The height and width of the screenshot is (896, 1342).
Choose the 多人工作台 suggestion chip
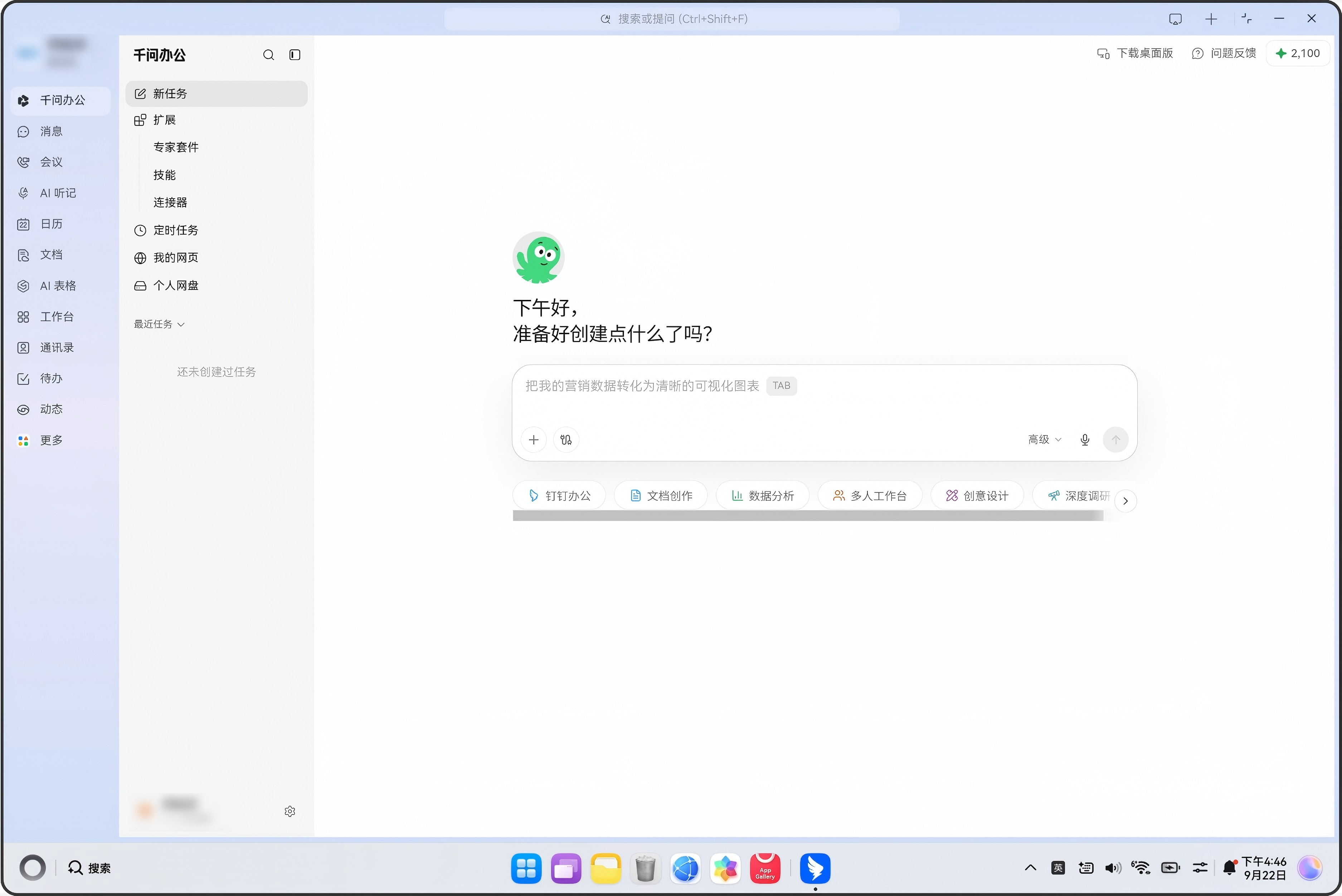(x=870, y=496)
